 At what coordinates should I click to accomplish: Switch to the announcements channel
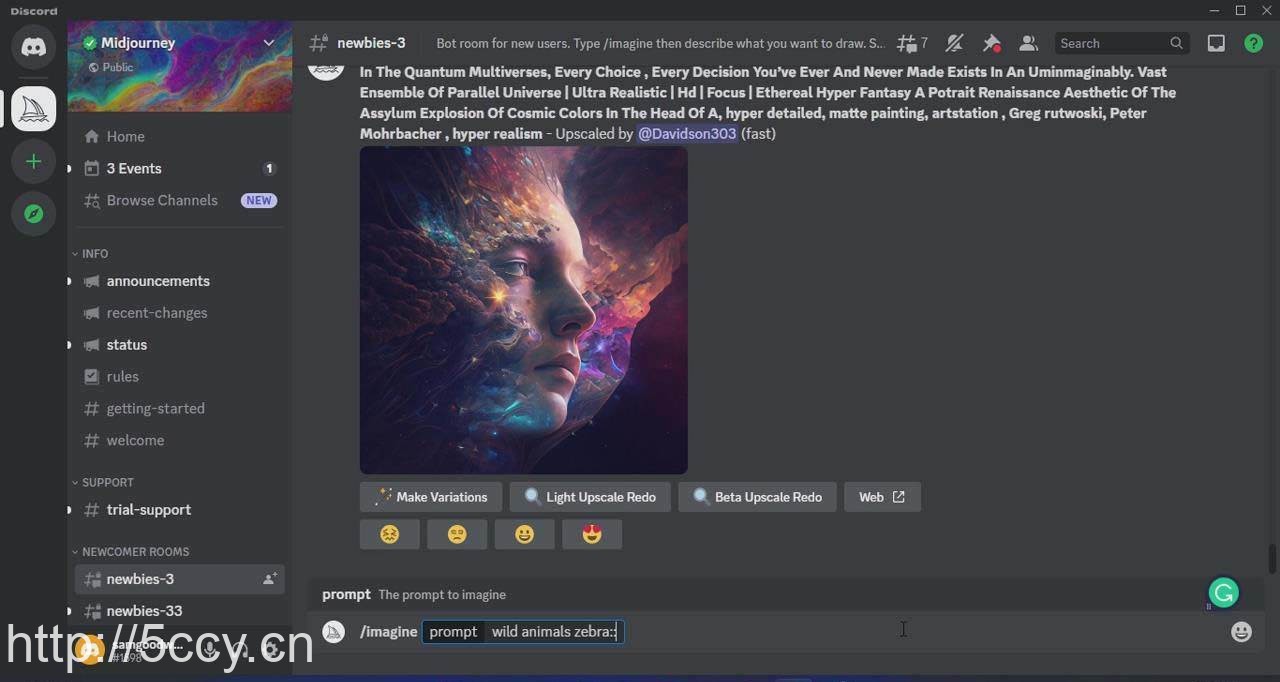click(158, 281)
